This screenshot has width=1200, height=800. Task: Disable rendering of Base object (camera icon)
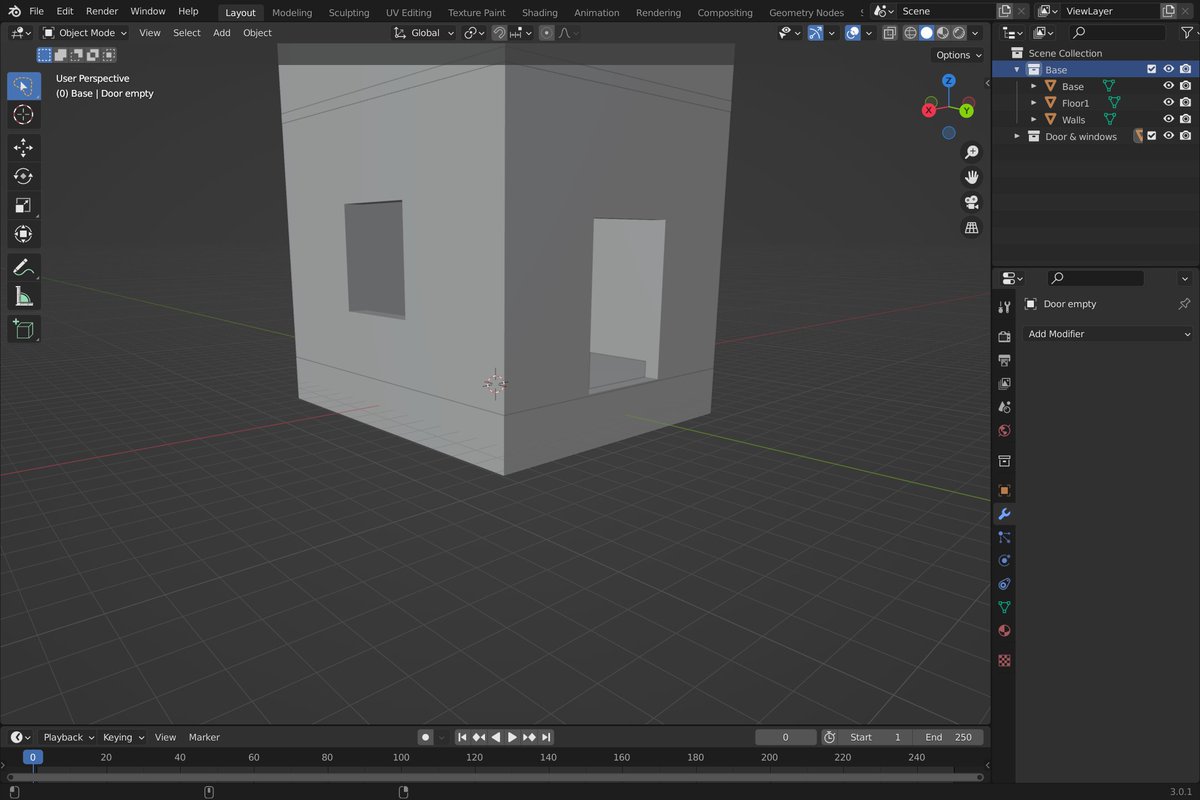[1185, 87]
